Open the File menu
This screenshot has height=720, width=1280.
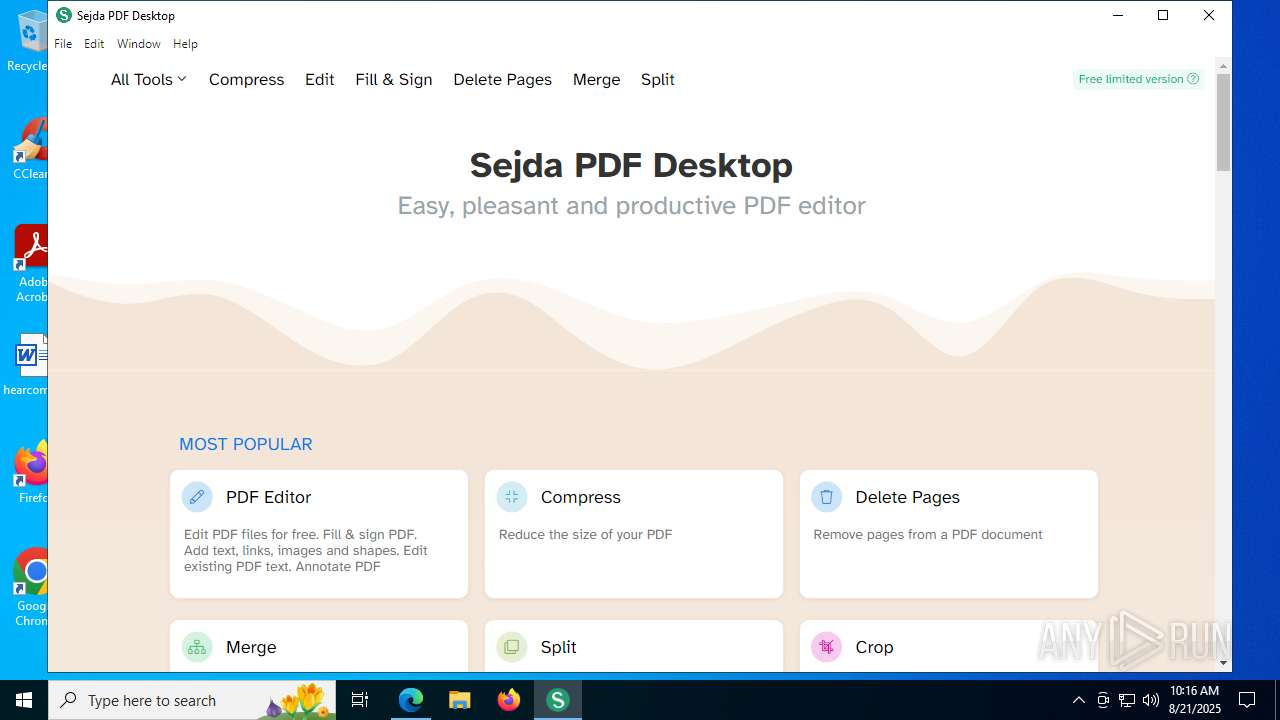63,44
